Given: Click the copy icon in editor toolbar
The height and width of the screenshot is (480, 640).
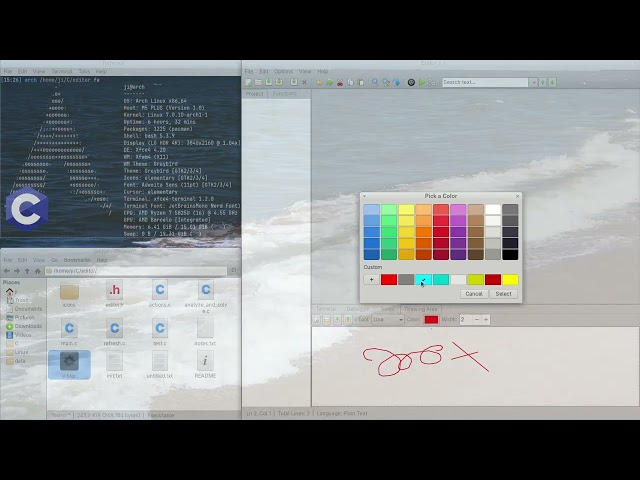Looking at the screenshot, I should click(350, 82).
